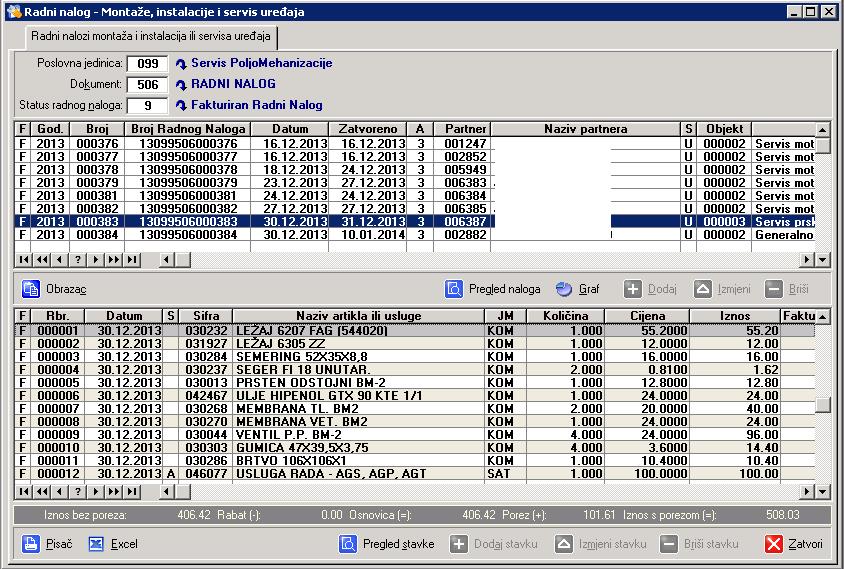Open Pregled naloga
This screenshot has height=569, width=844.
(493, 289)
